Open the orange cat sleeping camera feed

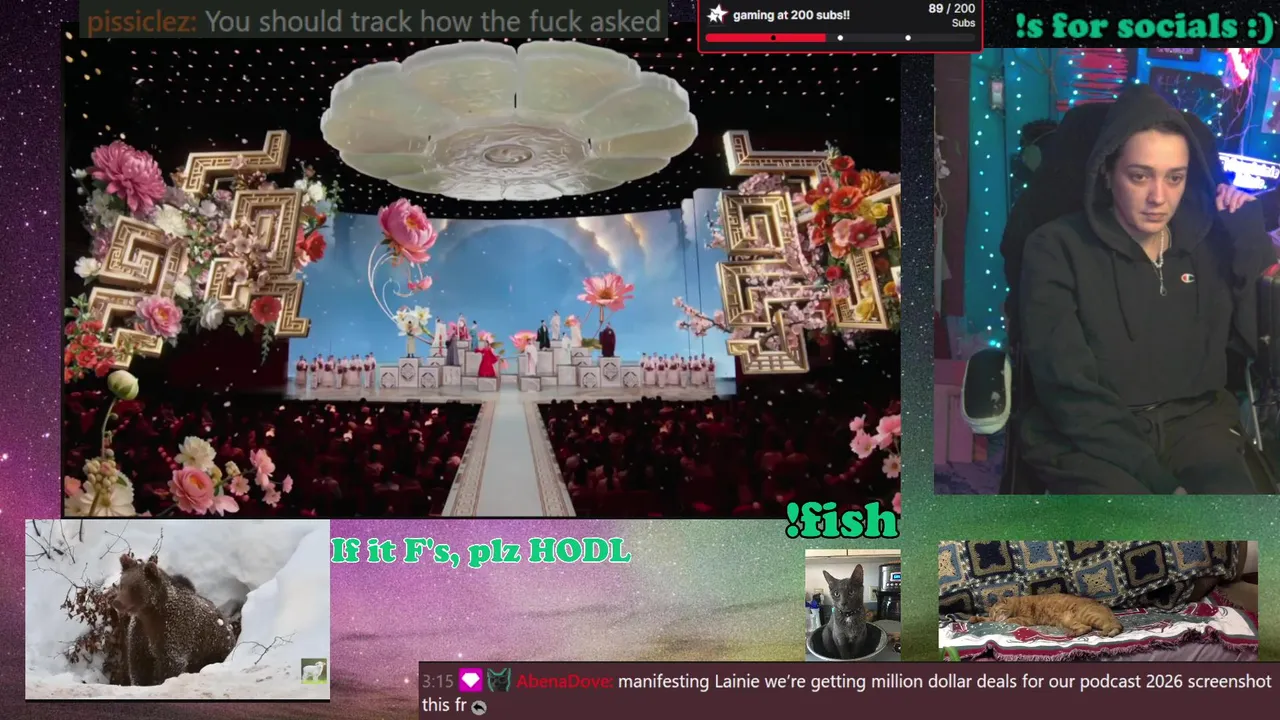[1098, 601]
